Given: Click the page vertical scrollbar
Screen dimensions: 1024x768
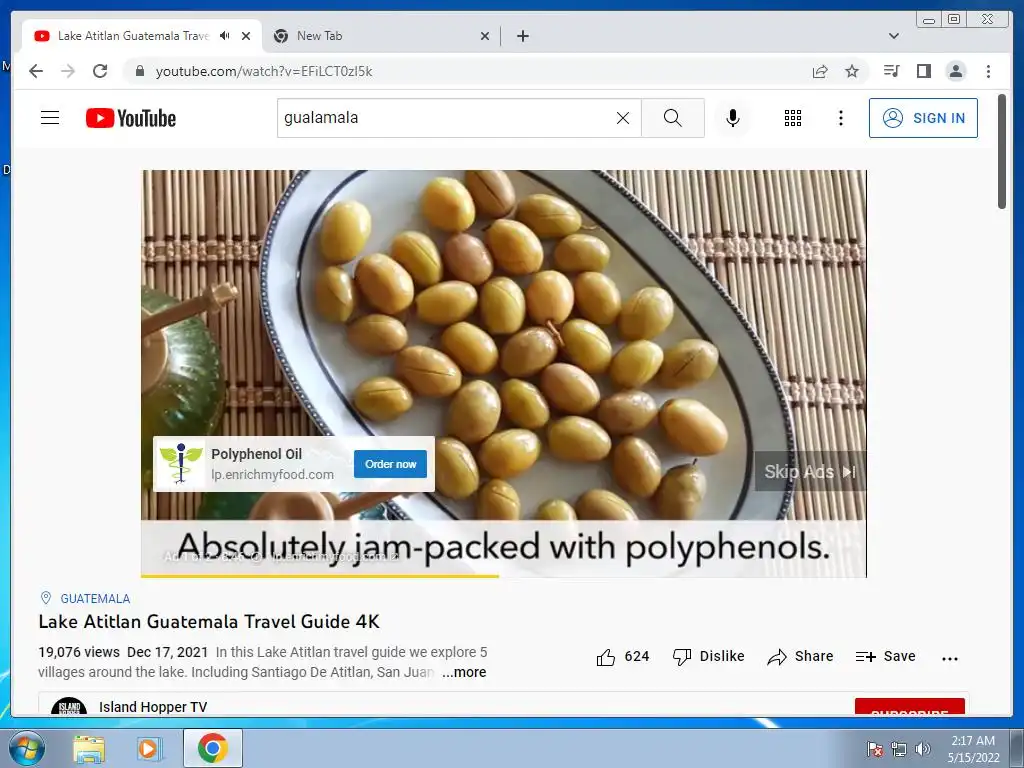Looking at the screenshot, I should pyautogui.click(x=1002, y=152).
